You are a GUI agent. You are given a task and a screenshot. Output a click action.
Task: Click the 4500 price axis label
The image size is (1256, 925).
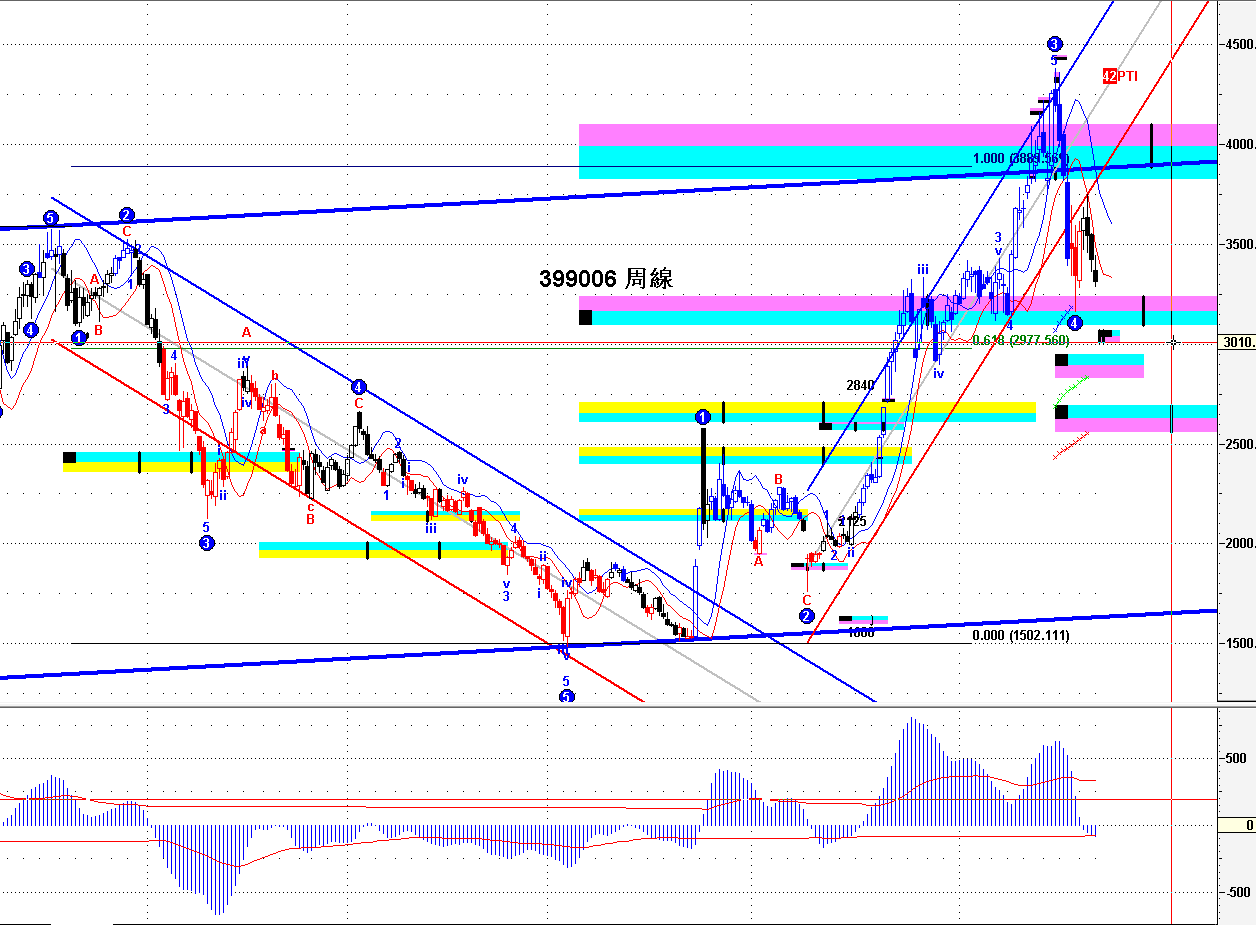pyautogui.click(x=1240, y=45)
